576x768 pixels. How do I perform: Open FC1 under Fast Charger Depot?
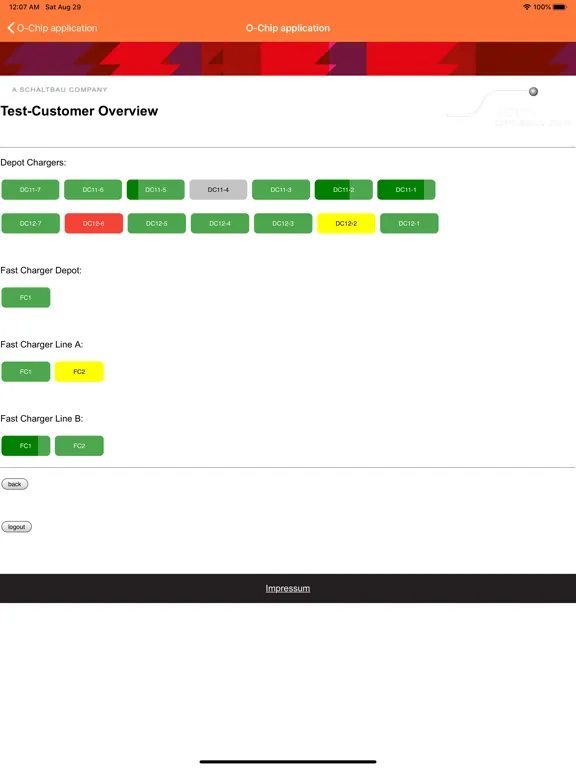[26, 297]
